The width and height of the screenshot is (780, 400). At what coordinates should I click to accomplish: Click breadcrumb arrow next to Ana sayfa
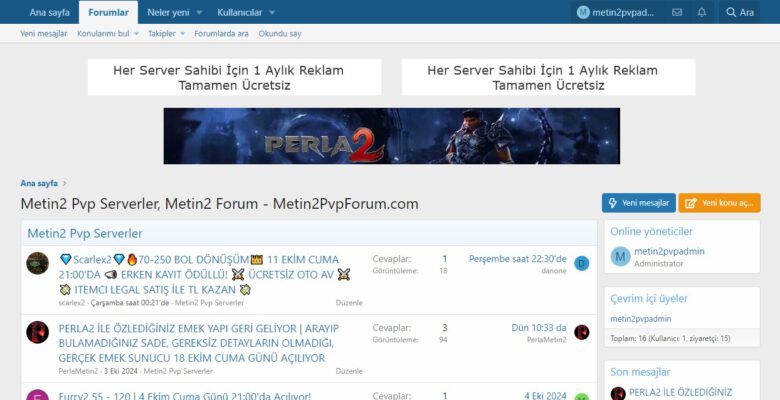pyautogui.click(x=64, y=184)
